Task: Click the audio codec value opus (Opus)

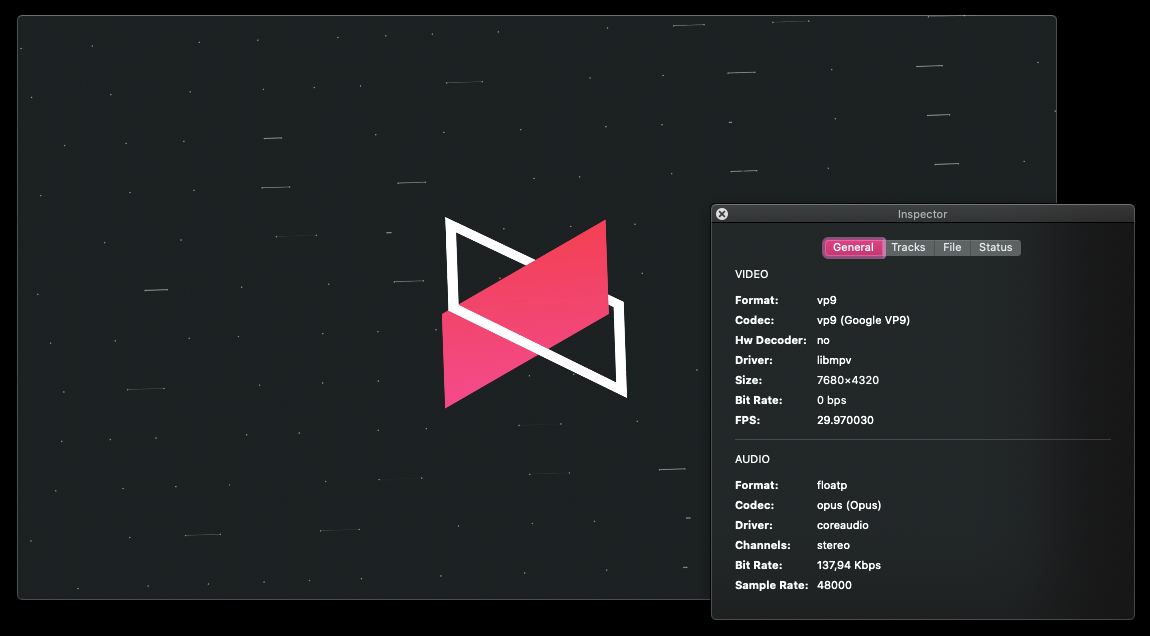Action: pos(848,505)
